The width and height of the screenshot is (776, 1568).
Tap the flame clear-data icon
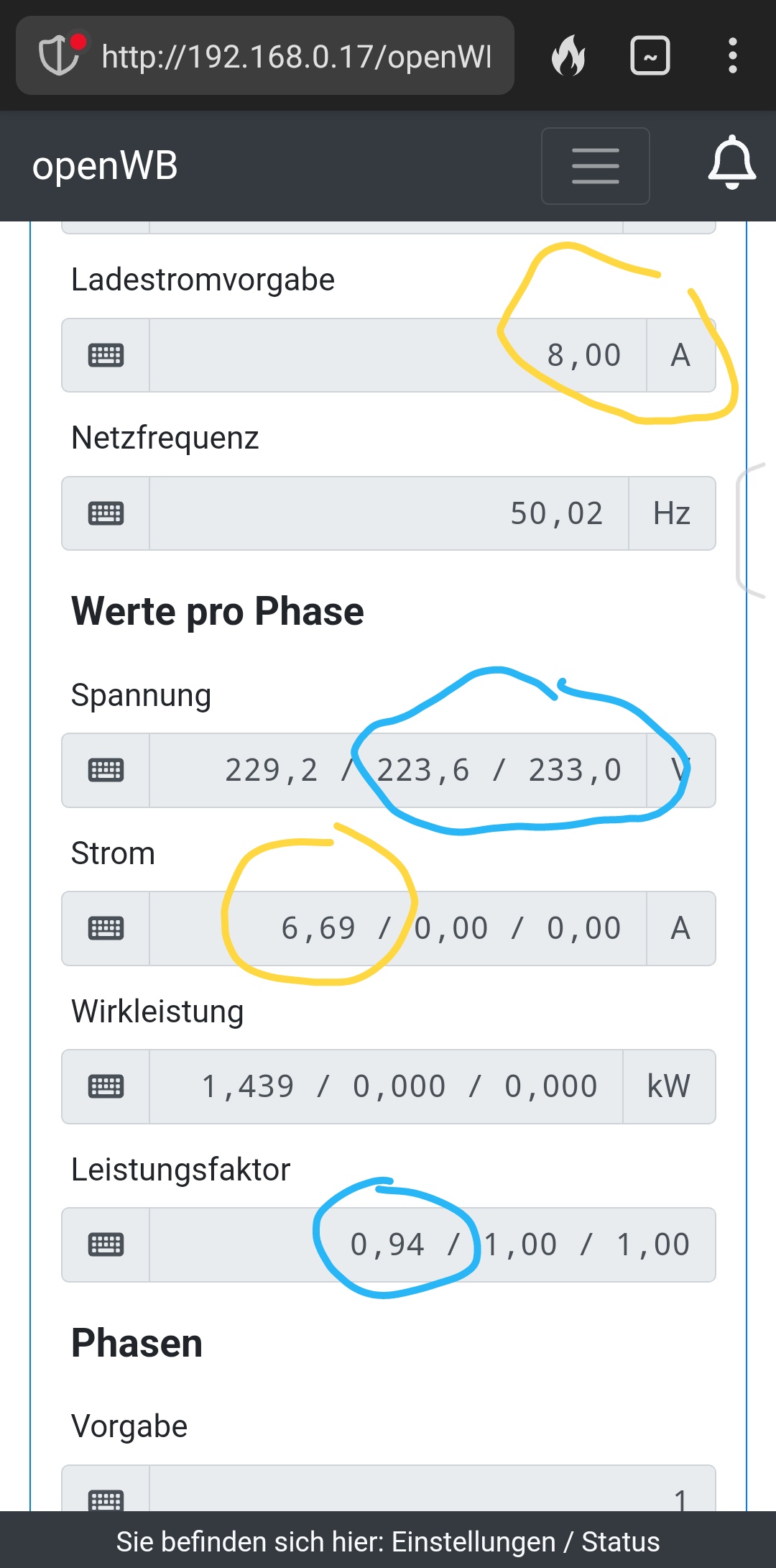[568, 55]
